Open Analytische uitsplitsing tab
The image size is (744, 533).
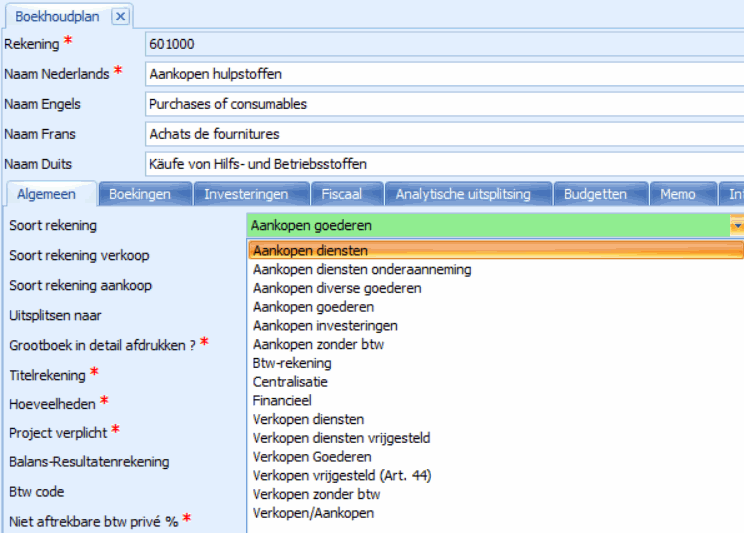click(x=462, y=195)
